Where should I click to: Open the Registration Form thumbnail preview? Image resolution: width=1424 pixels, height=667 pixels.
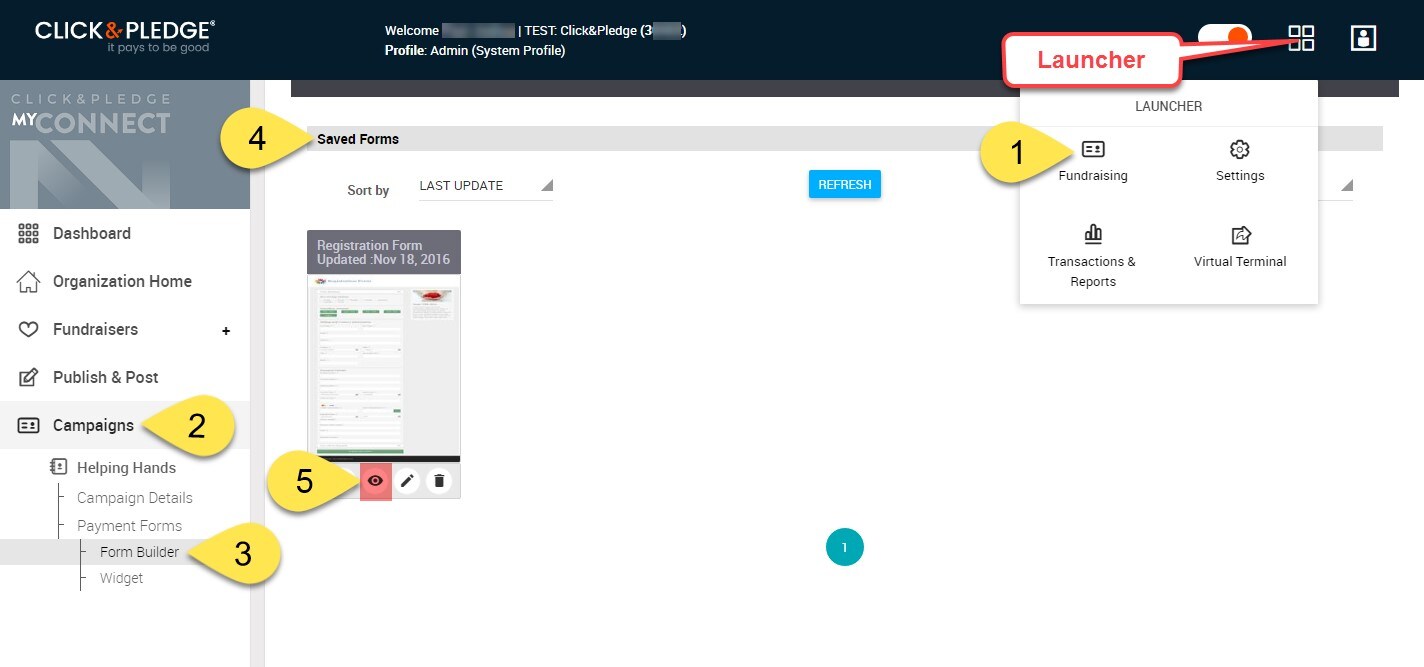click(384, 368)
